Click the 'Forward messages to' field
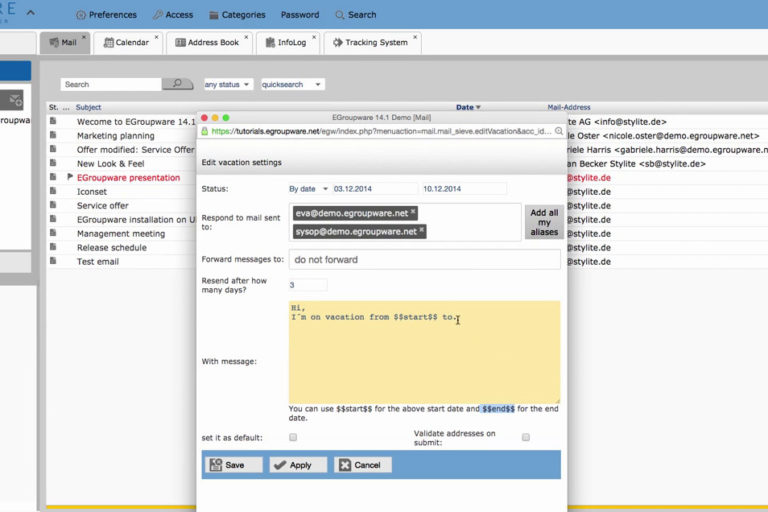 click(424, 260)
